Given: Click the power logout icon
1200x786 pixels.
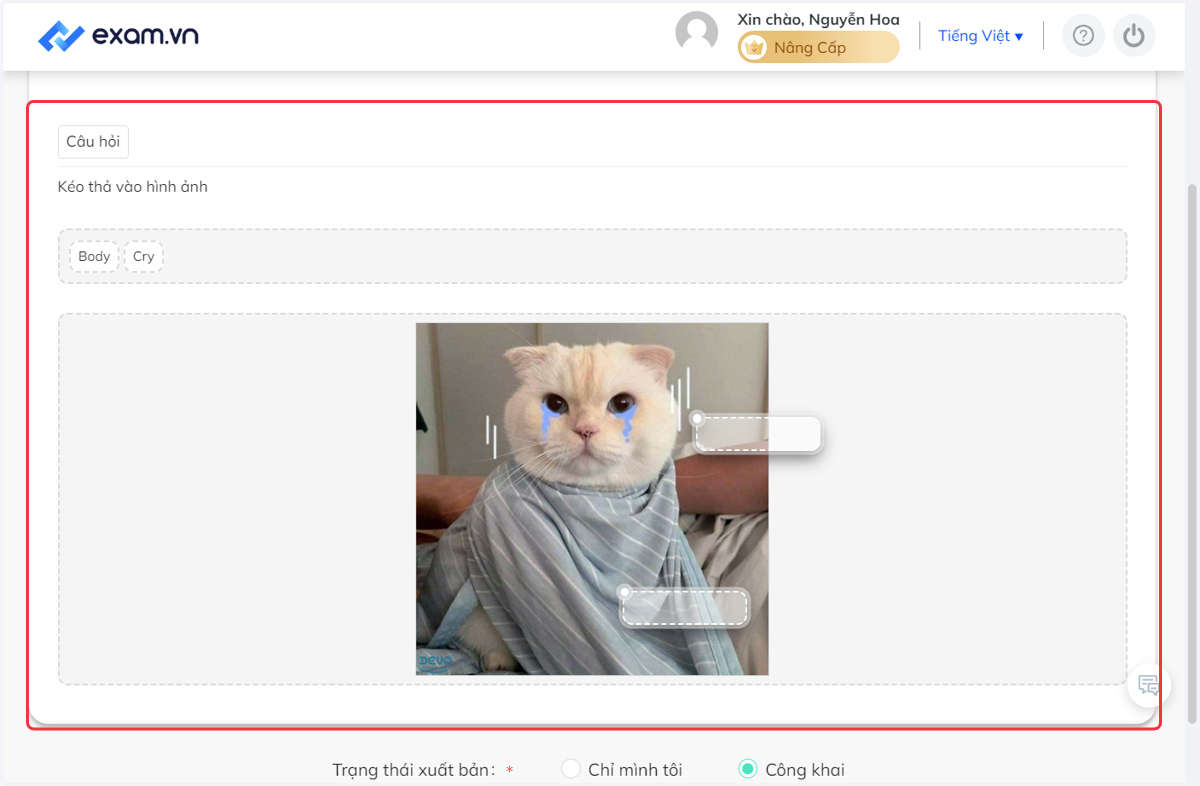Looking at the screenshot, I should (1133, 36).
